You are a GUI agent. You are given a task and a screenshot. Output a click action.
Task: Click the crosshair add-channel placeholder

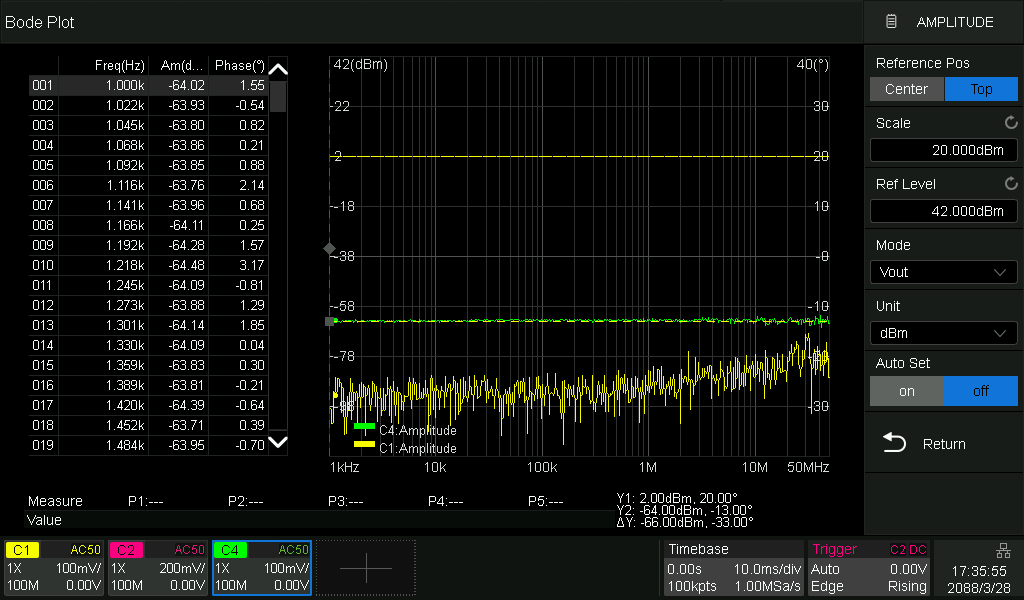point(365,568)
